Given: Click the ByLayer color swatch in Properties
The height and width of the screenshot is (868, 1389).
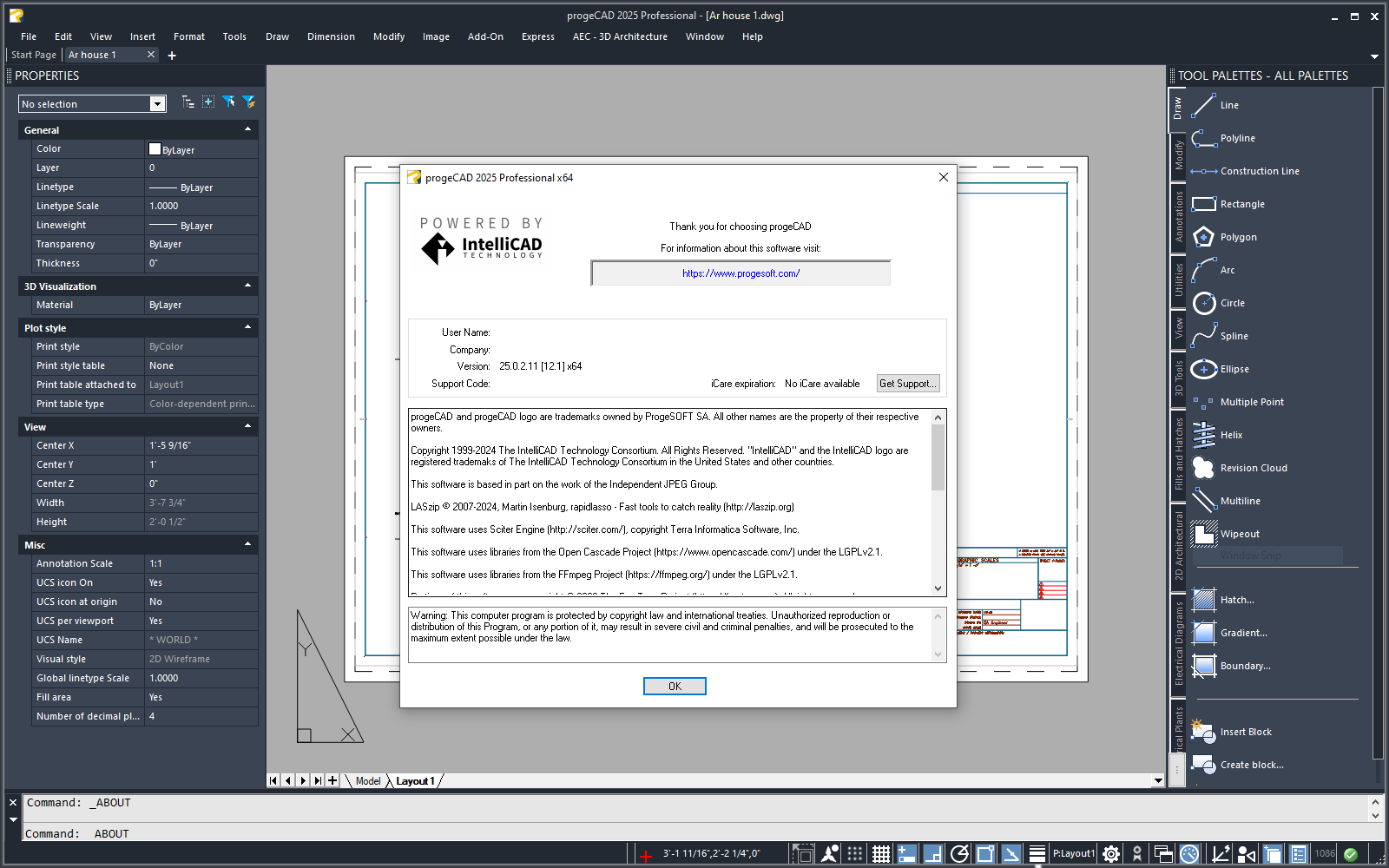Looking at the screenshot, I should 154,148.
